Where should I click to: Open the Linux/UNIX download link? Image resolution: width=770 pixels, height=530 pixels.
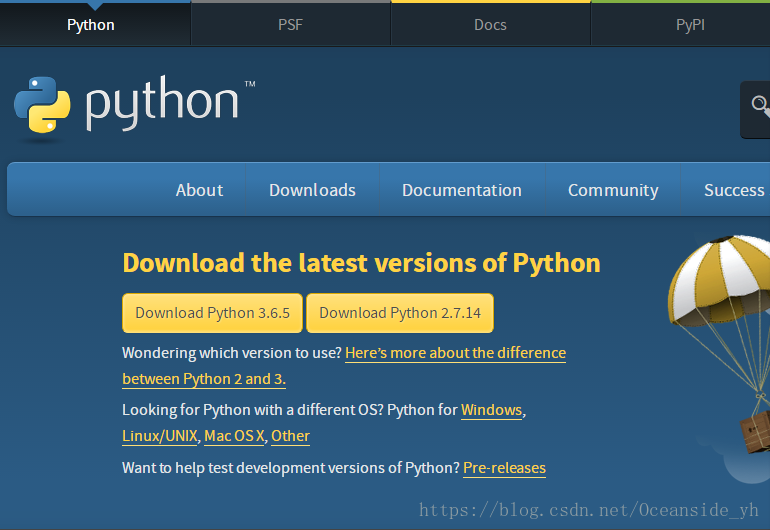tap(160, 436)
